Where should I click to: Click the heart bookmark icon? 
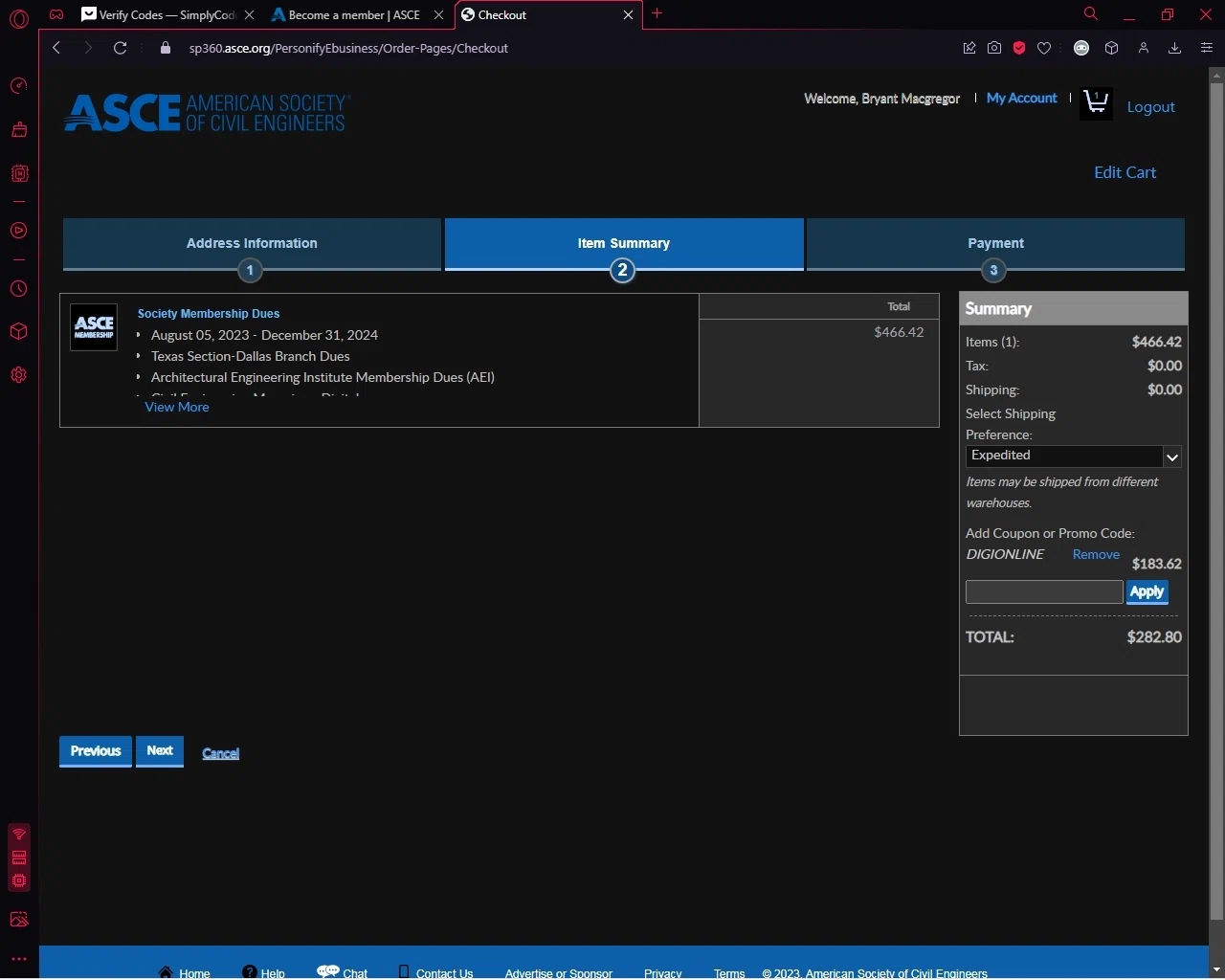tap(1044, 48)
